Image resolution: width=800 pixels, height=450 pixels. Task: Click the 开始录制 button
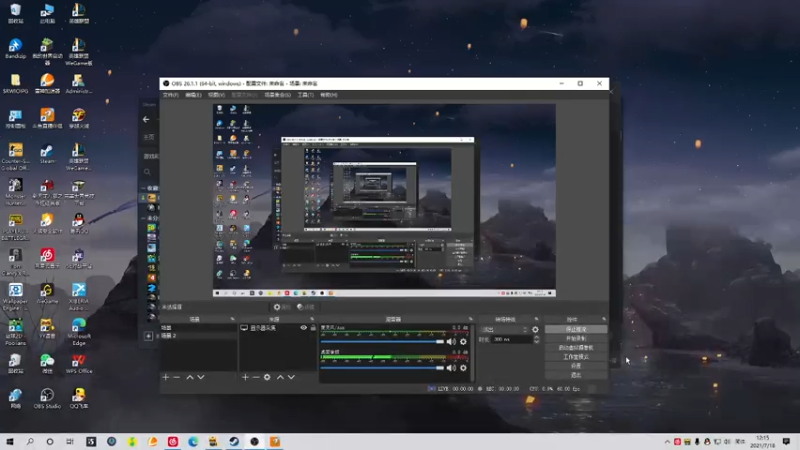(x=576, y=338)
